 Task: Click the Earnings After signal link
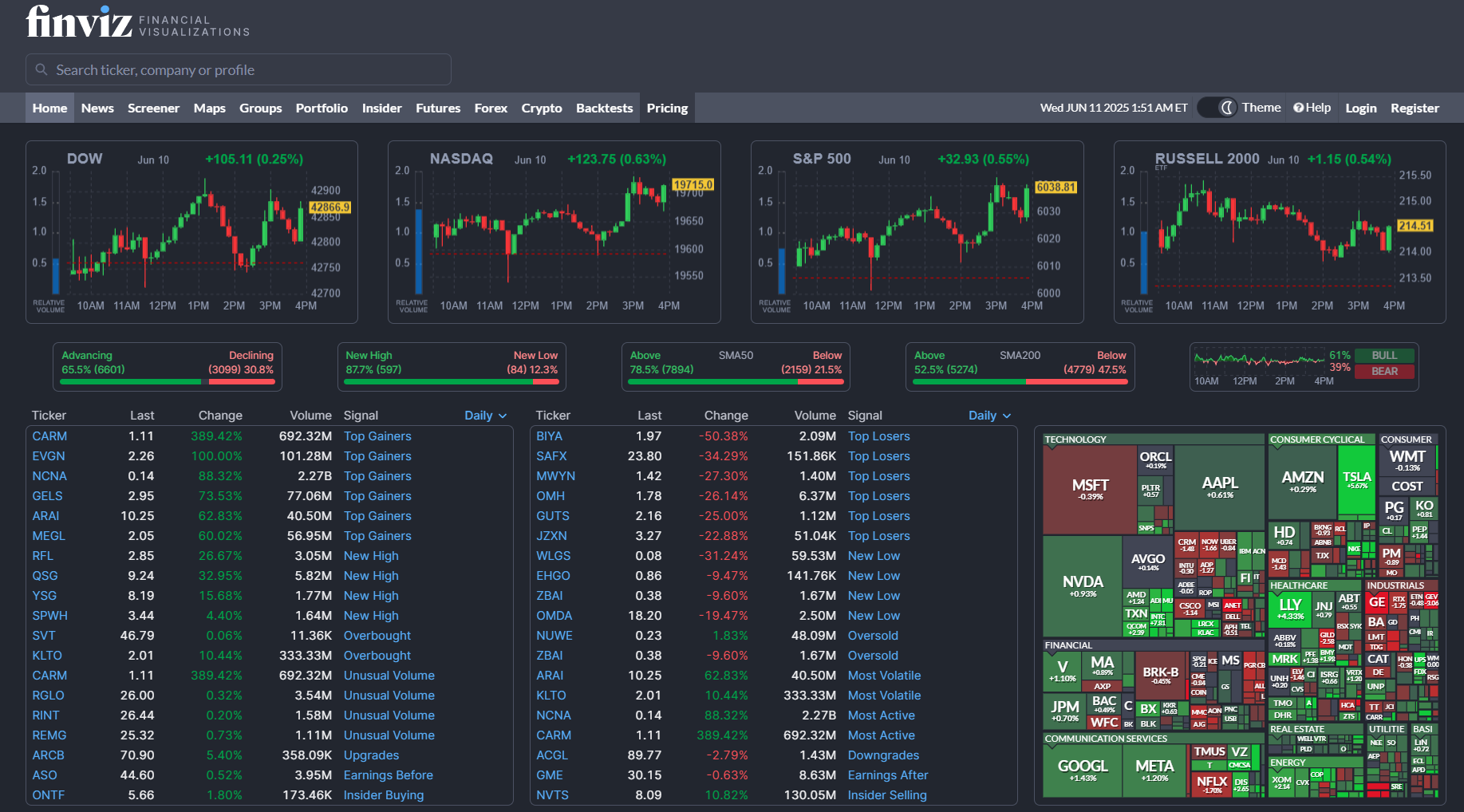tap(888, 775)
